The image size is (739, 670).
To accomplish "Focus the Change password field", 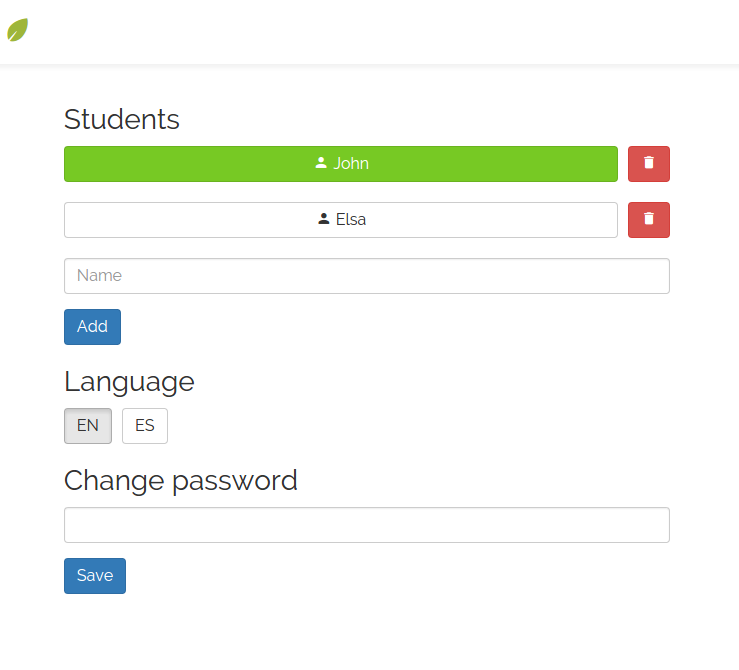I will tap(367, 525).
